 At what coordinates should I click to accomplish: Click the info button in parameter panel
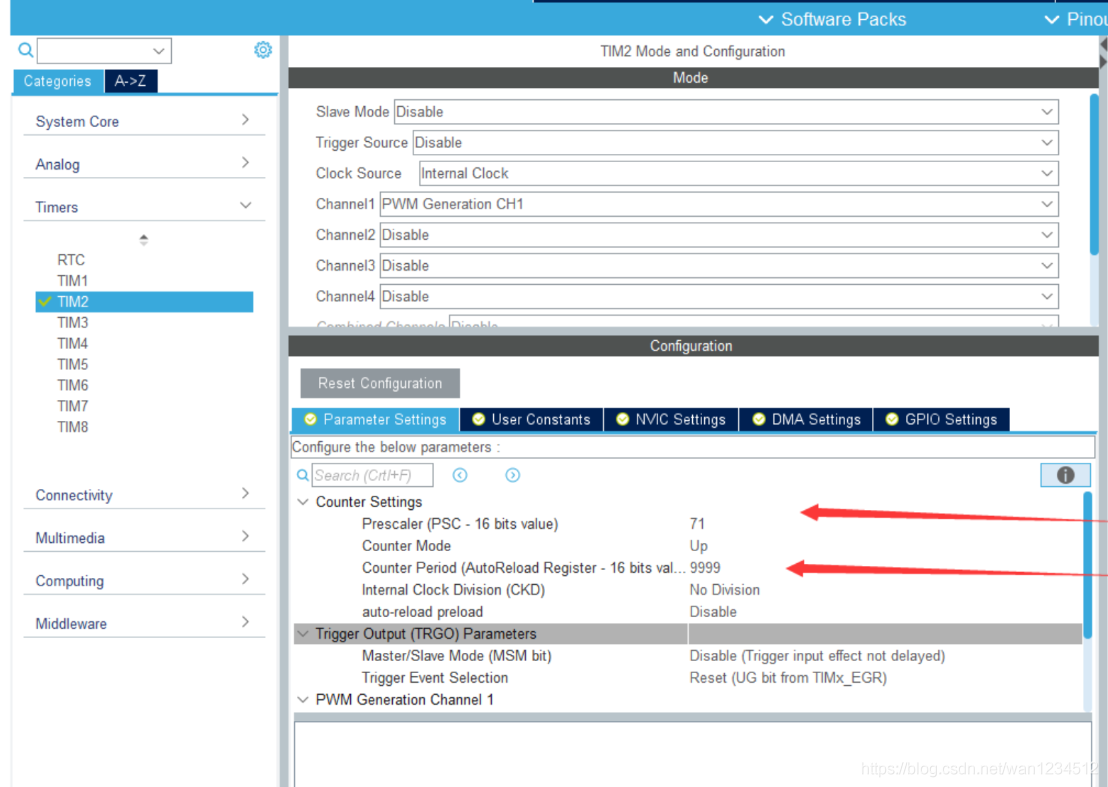pyautogui.click(x=1065, y=475)
